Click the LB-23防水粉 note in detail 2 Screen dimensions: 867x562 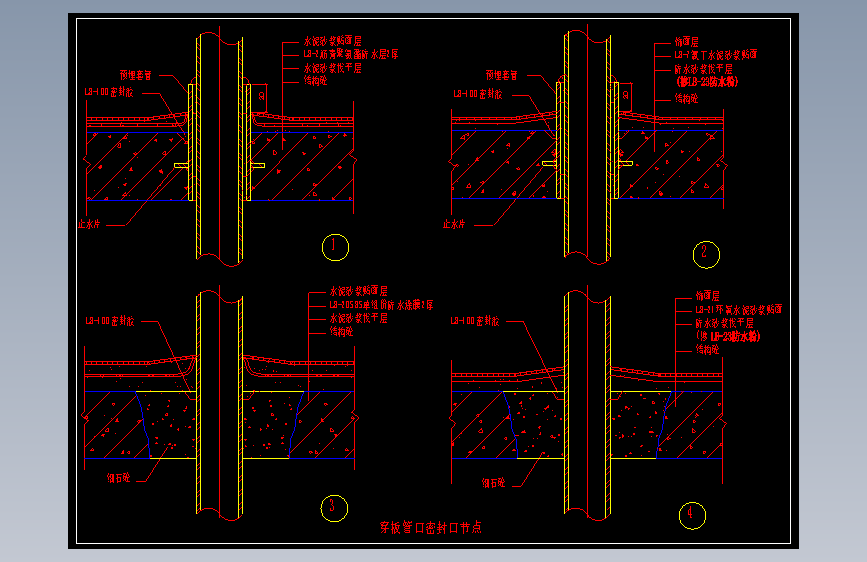(x=707, y=82)
